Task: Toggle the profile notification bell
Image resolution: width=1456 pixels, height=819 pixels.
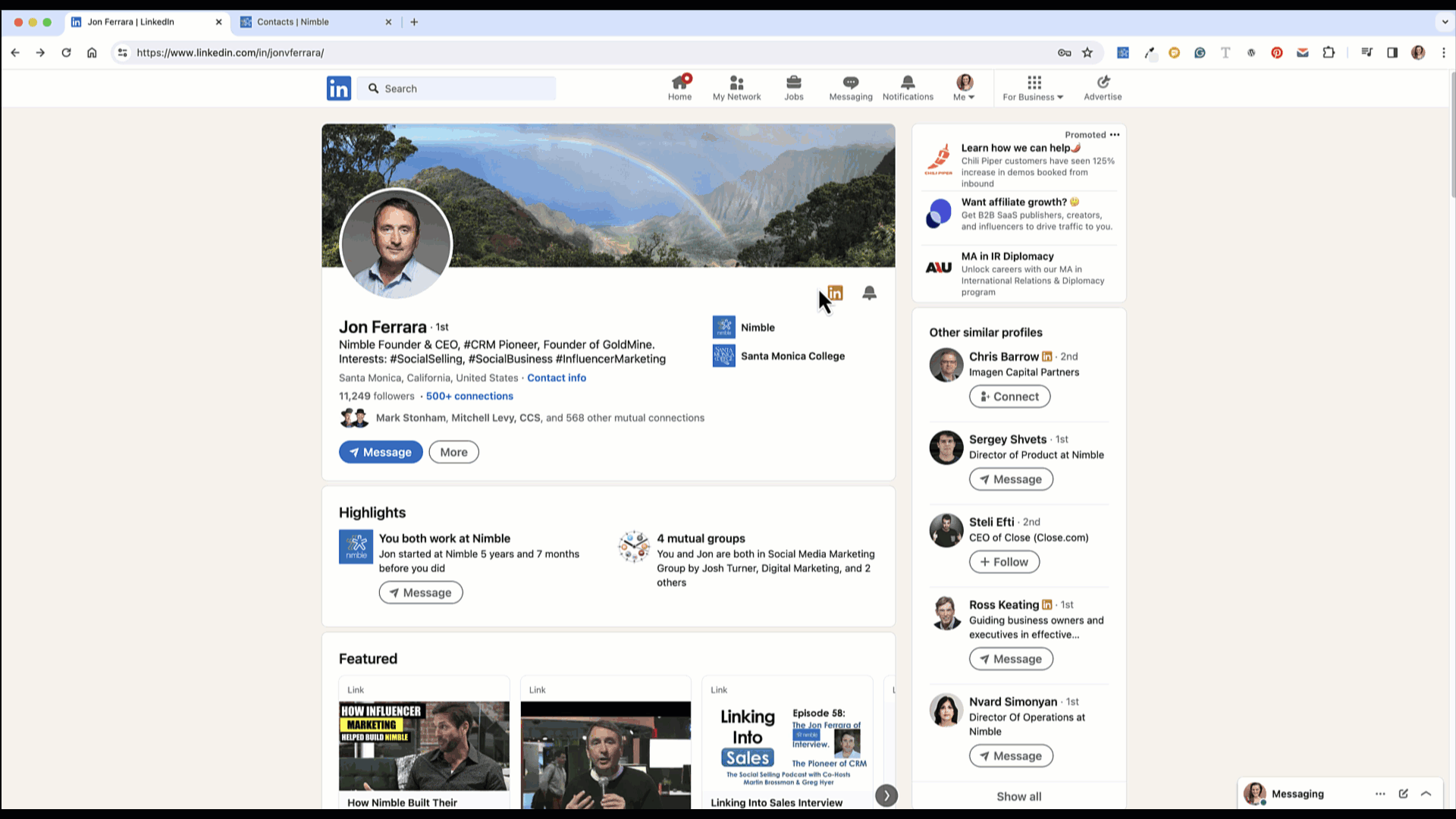Action: click(869, 293)
